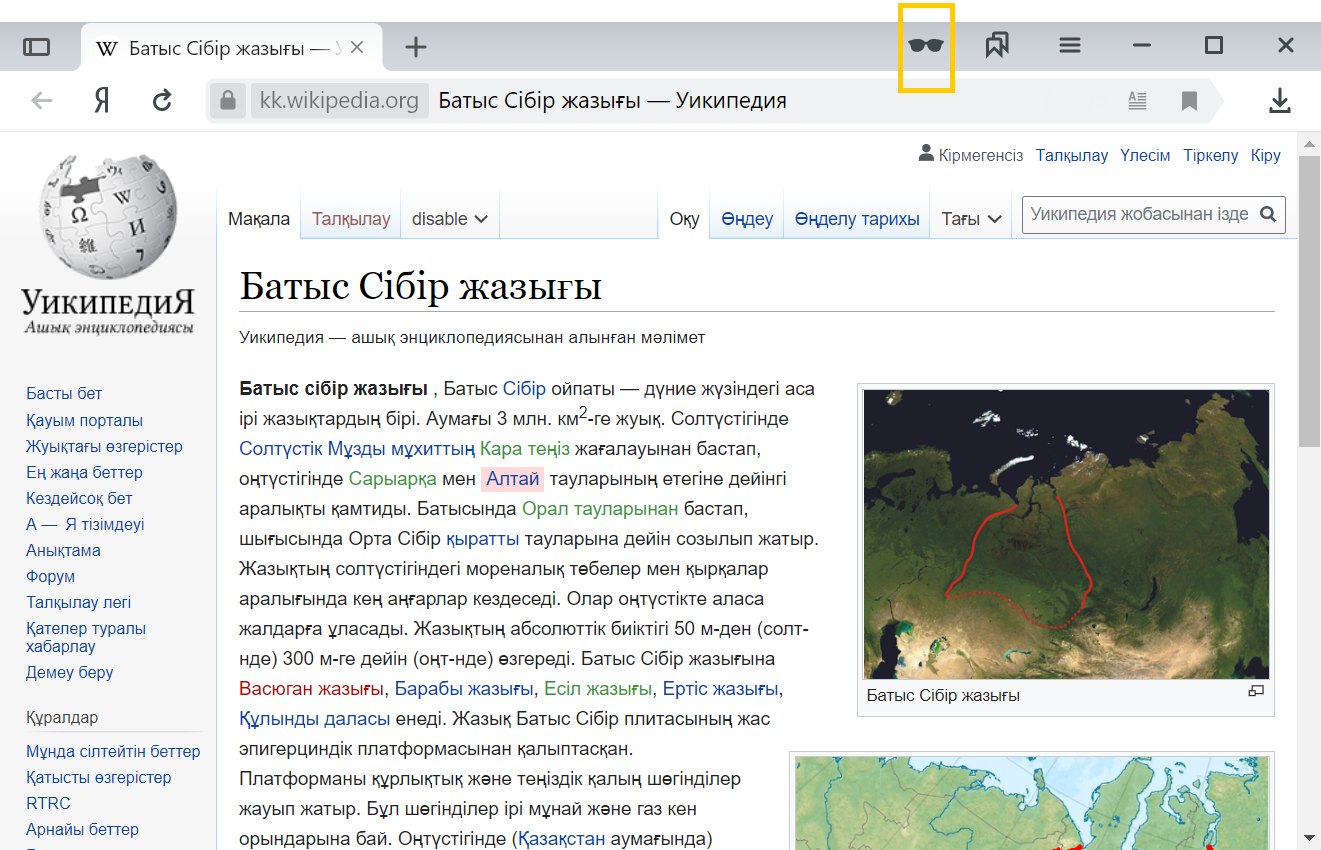
Task: Follow the Ертіс жазығы link
Action: point(720,689)
